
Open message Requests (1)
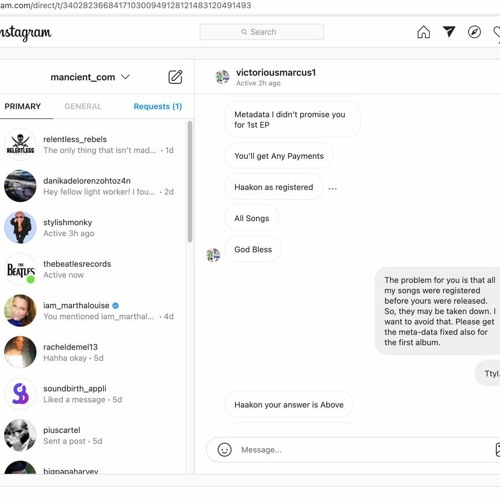pos(158,106)
